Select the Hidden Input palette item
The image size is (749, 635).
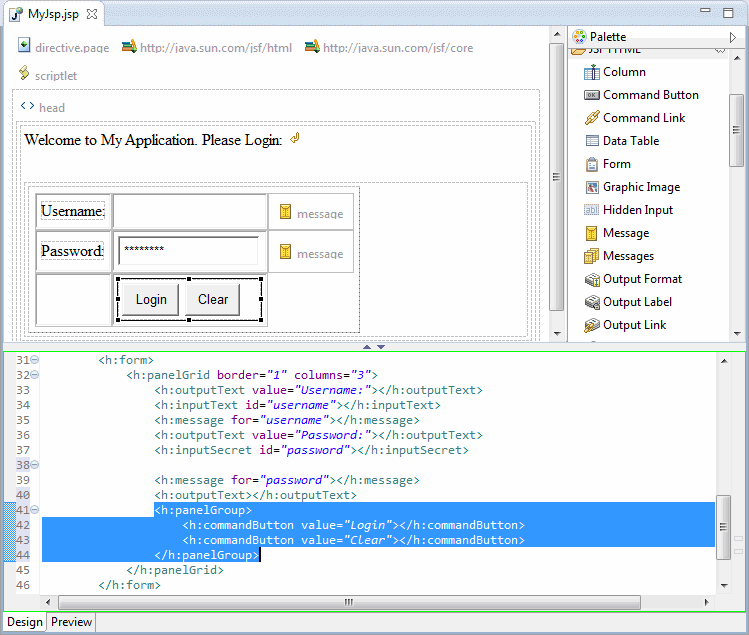pos(637,210)
